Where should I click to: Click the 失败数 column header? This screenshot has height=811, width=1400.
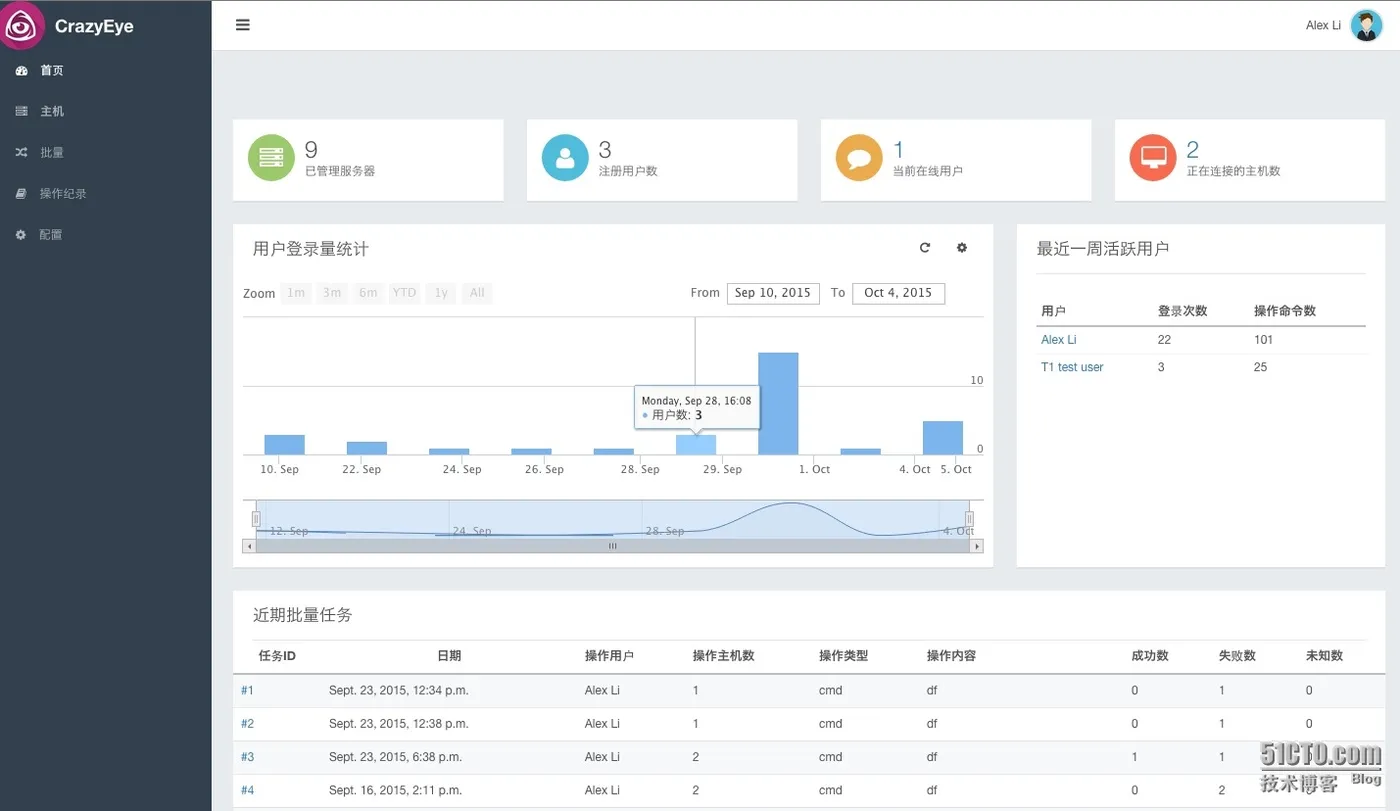pyautogui.click(x=1237, y=656)
